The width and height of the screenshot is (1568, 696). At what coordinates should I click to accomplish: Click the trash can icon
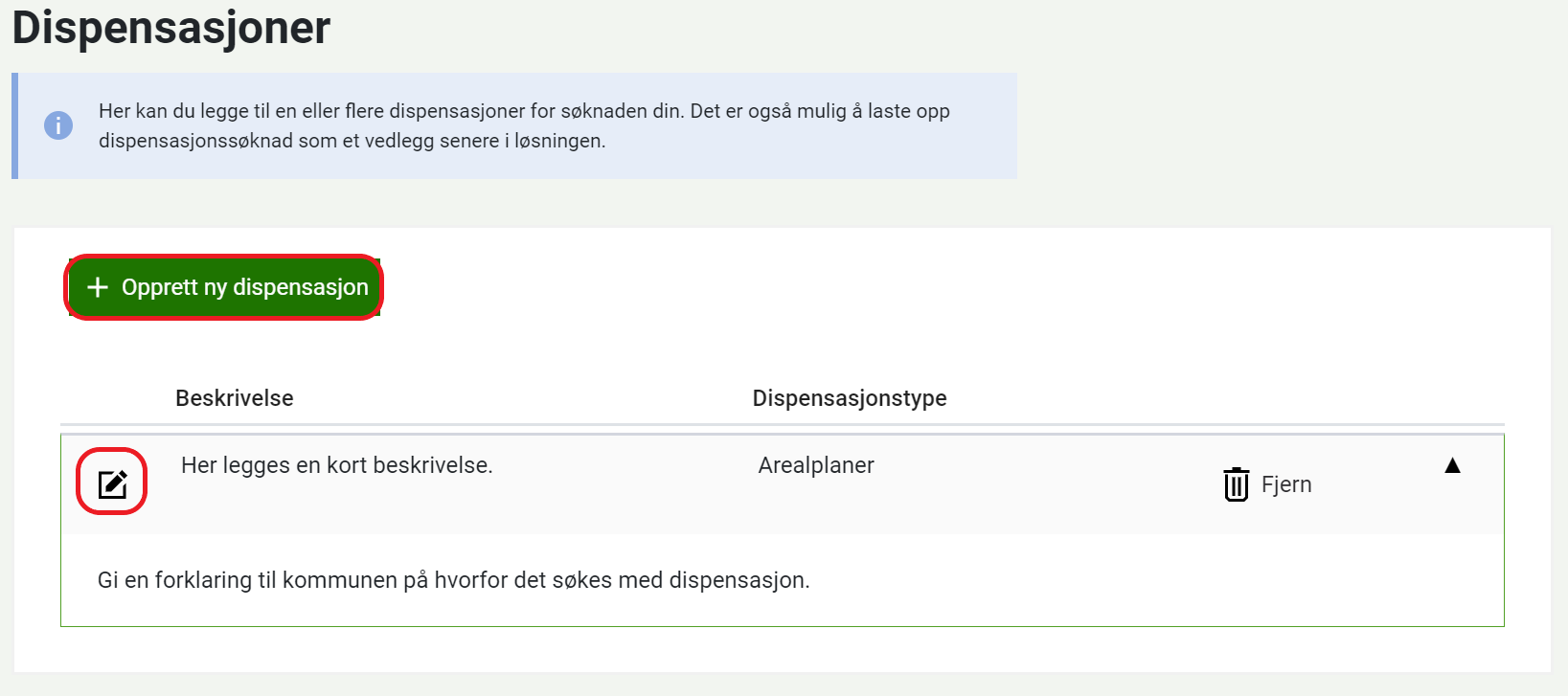click(1236, 484)
